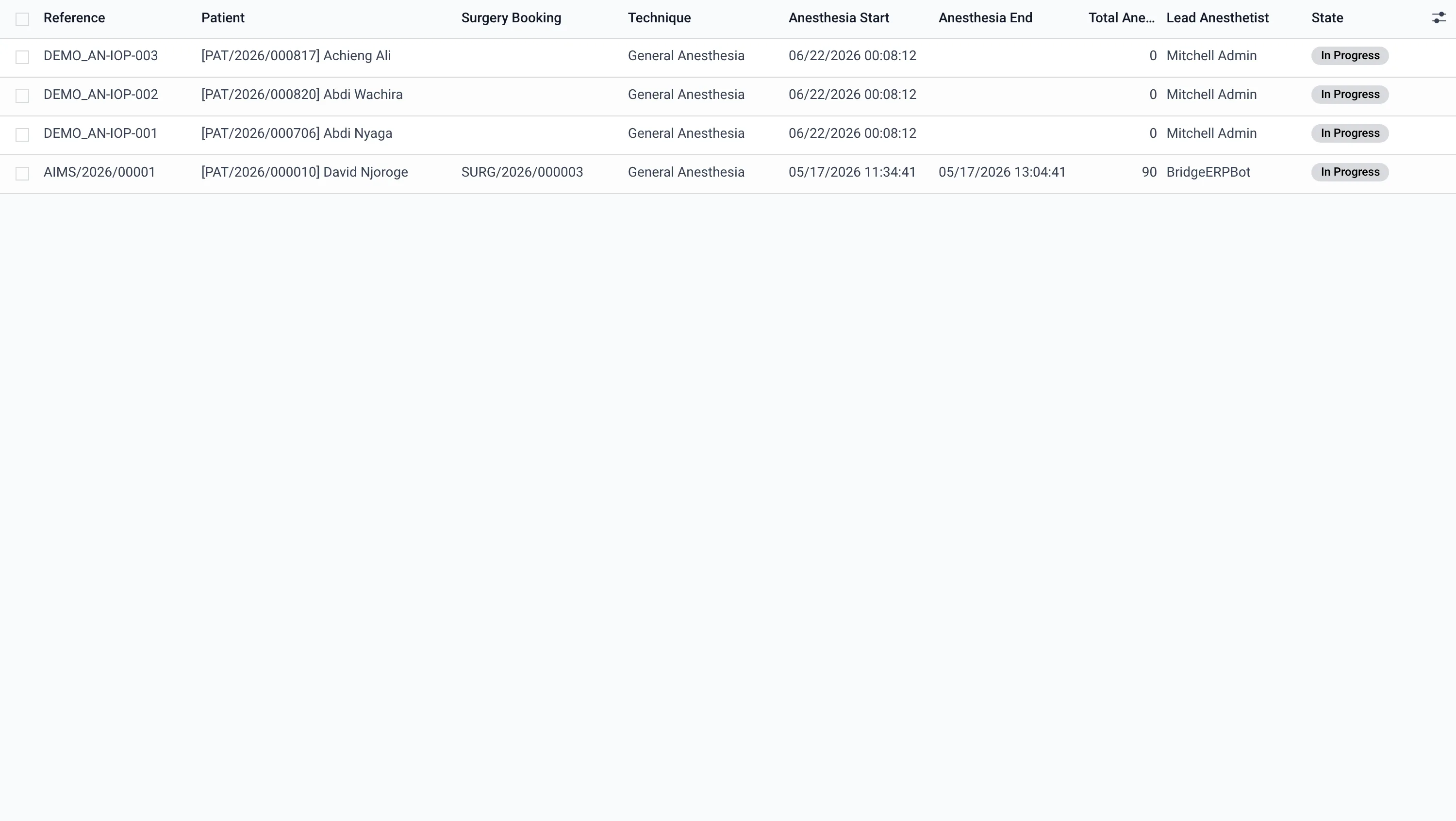Select the BridgeERPBot lead anesthetist cell

[x=1208, y=172]
